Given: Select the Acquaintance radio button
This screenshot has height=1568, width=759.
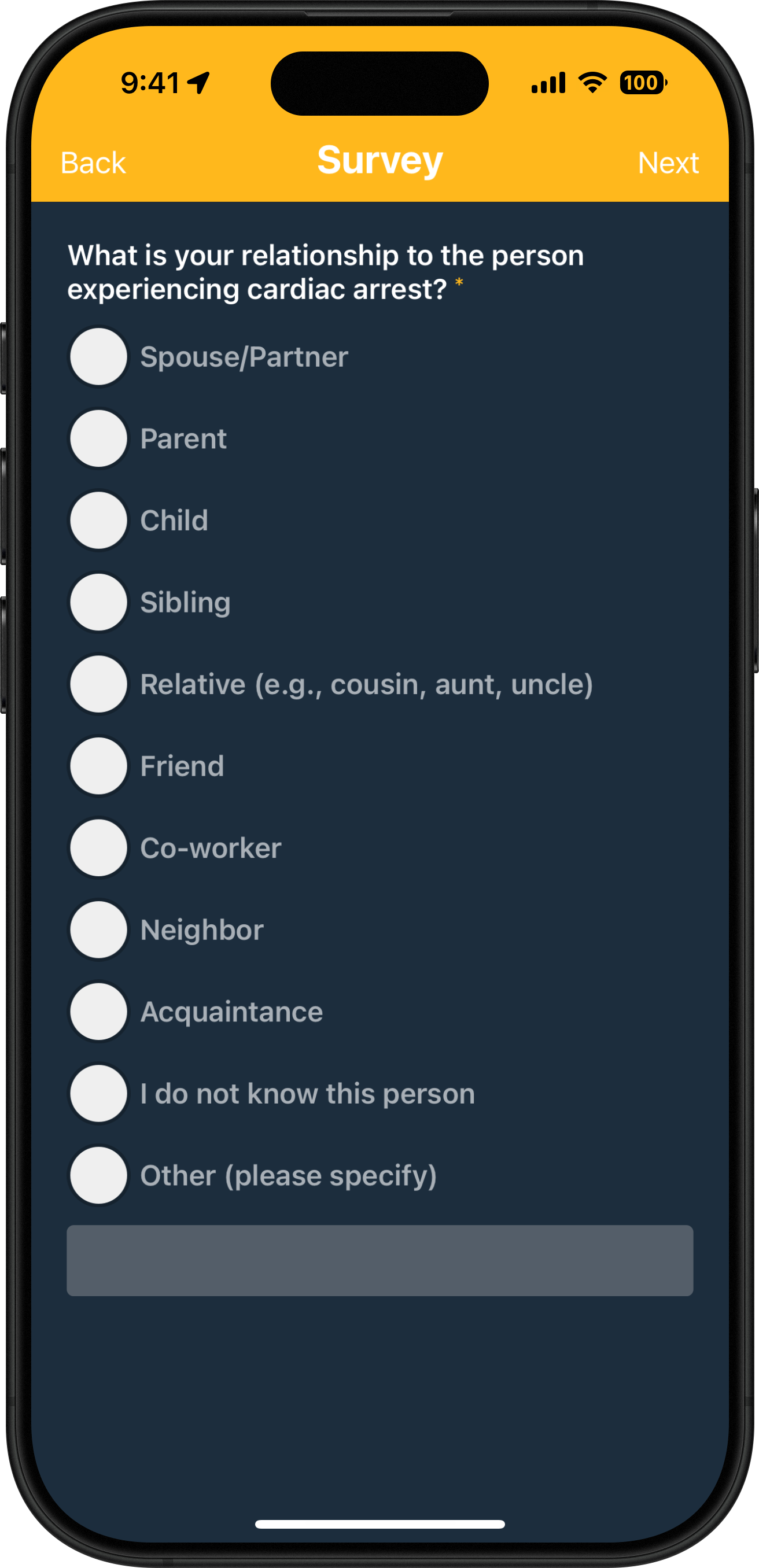Looking at the screenshot, I should (98, 1012).
